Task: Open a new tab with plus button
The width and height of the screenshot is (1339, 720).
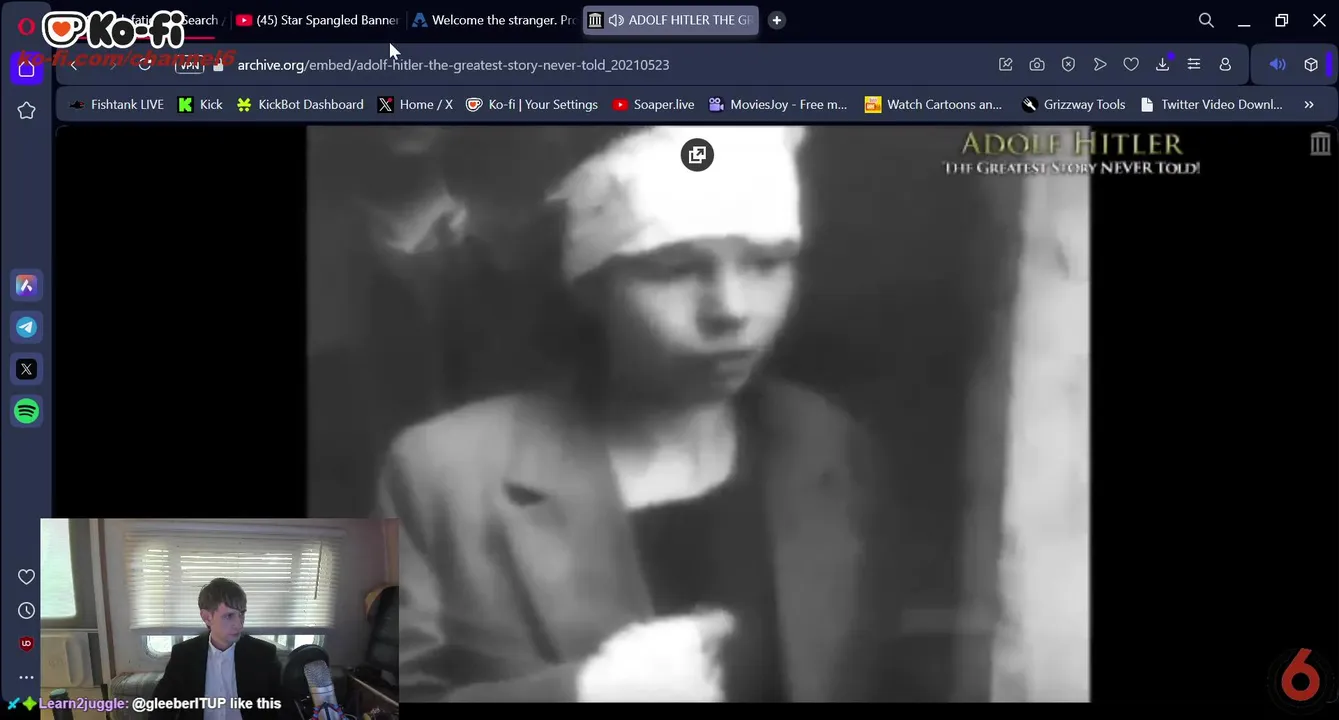Action: (x=777, y=20)
